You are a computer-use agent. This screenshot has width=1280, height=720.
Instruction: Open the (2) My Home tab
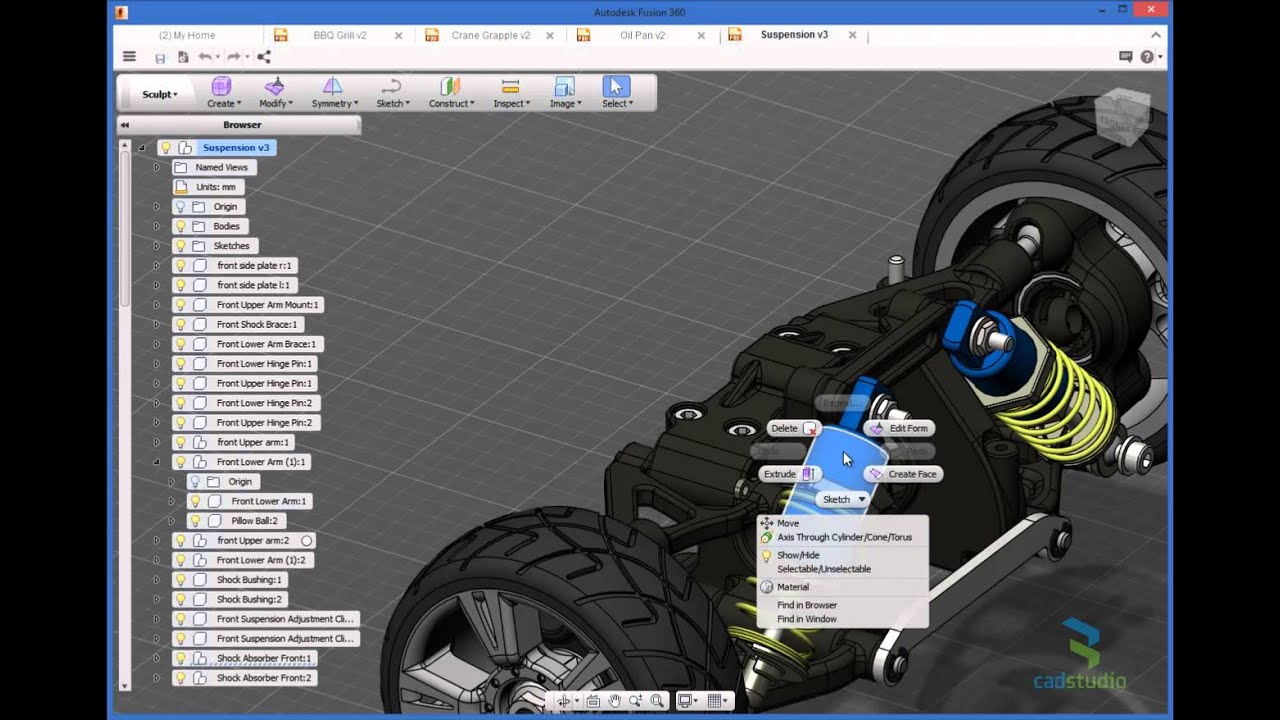187,35
